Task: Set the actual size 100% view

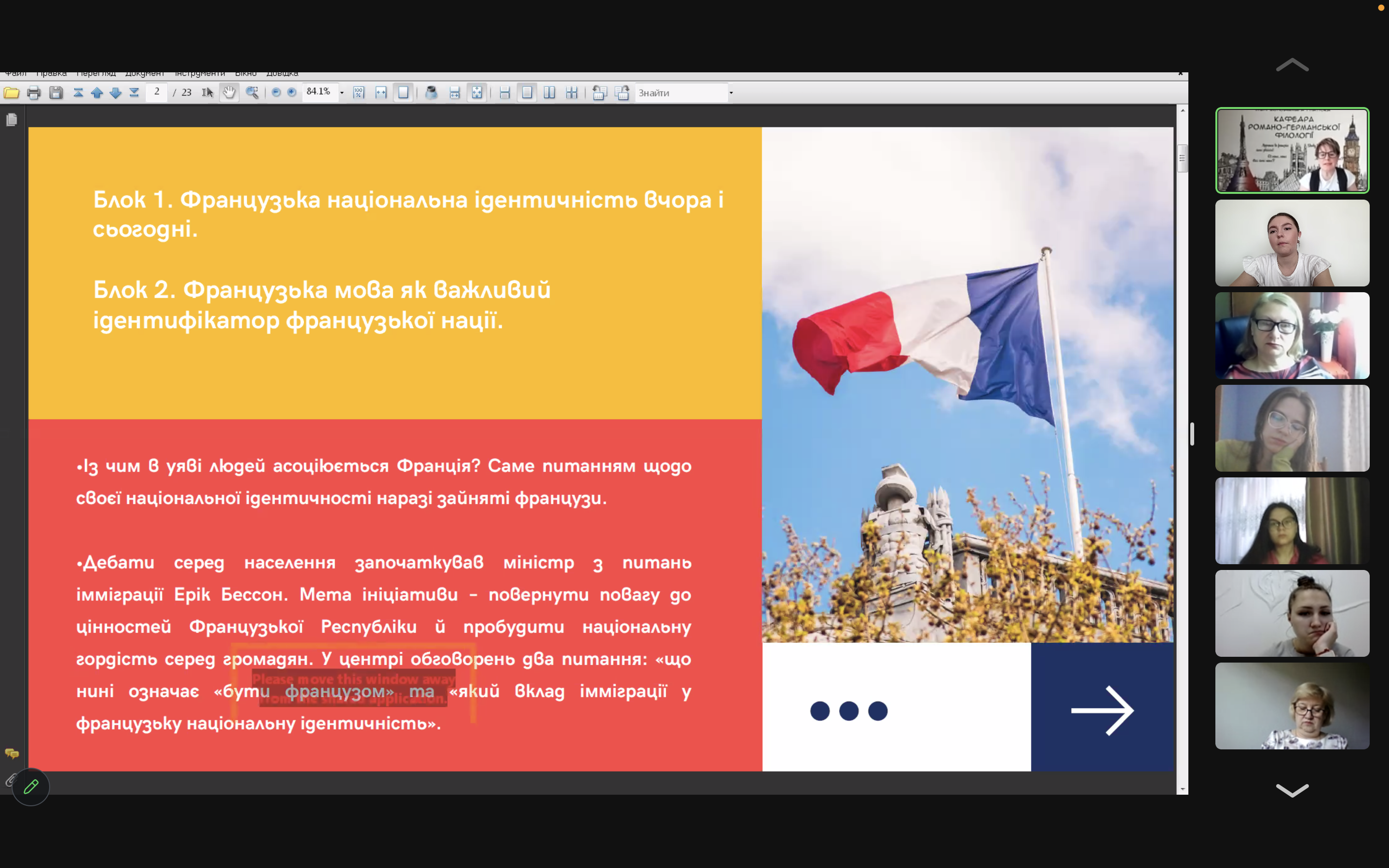Action: click(359, 93)
